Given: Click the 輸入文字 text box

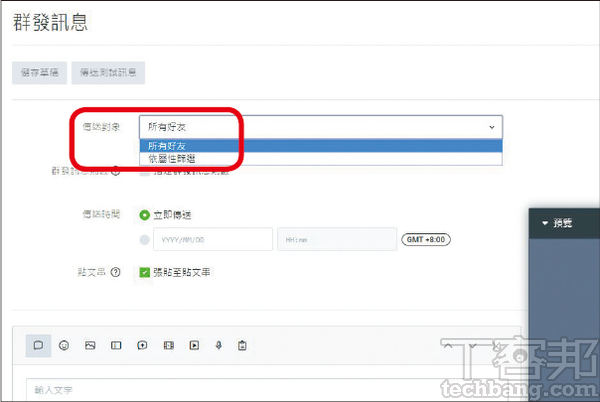Looking at the screenshot, I should coord(268,390).
